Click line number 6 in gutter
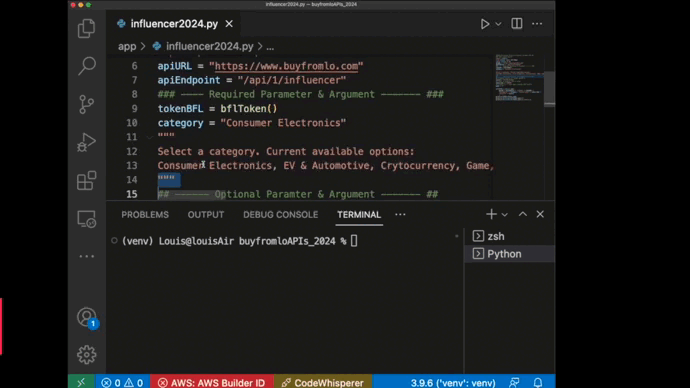Image resolution: width=690 pixels, height=388 pixels. coord(134,66)
